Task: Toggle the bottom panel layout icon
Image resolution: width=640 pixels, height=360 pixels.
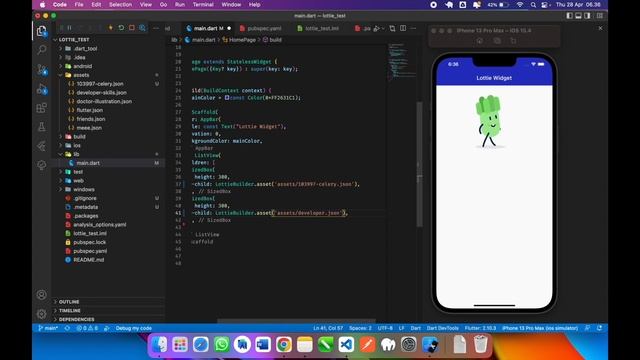Action: 578,16
